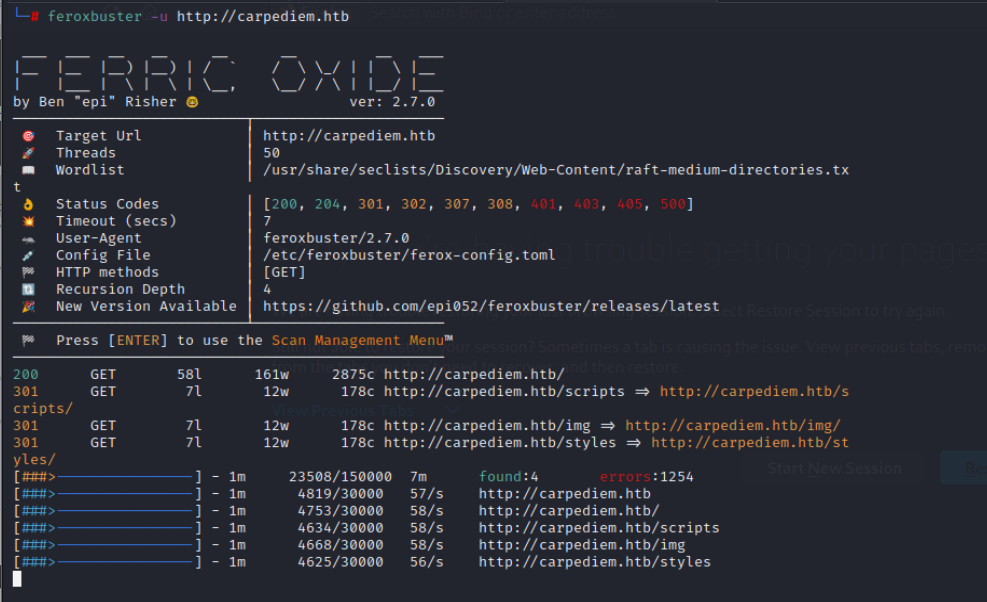This screenshot has height=602, width=987.
Task: Click the smiley emoji after Risher
Action: point(193,102)
